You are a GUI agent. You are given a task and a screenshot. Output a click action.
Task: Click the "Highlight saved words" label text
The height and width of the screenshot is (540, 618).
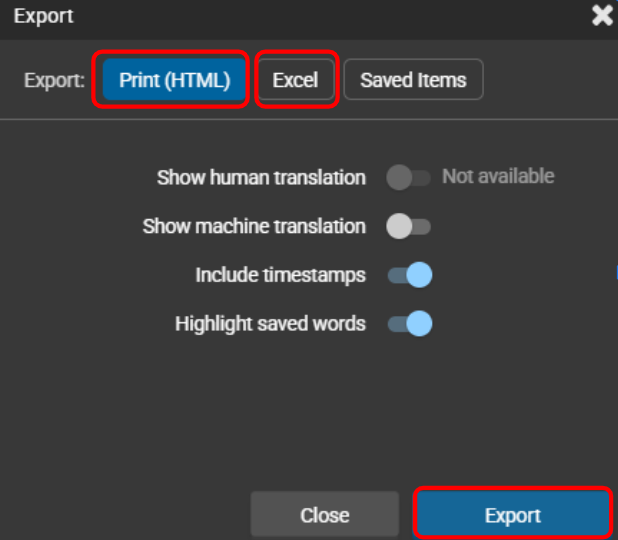click(270, 324)
